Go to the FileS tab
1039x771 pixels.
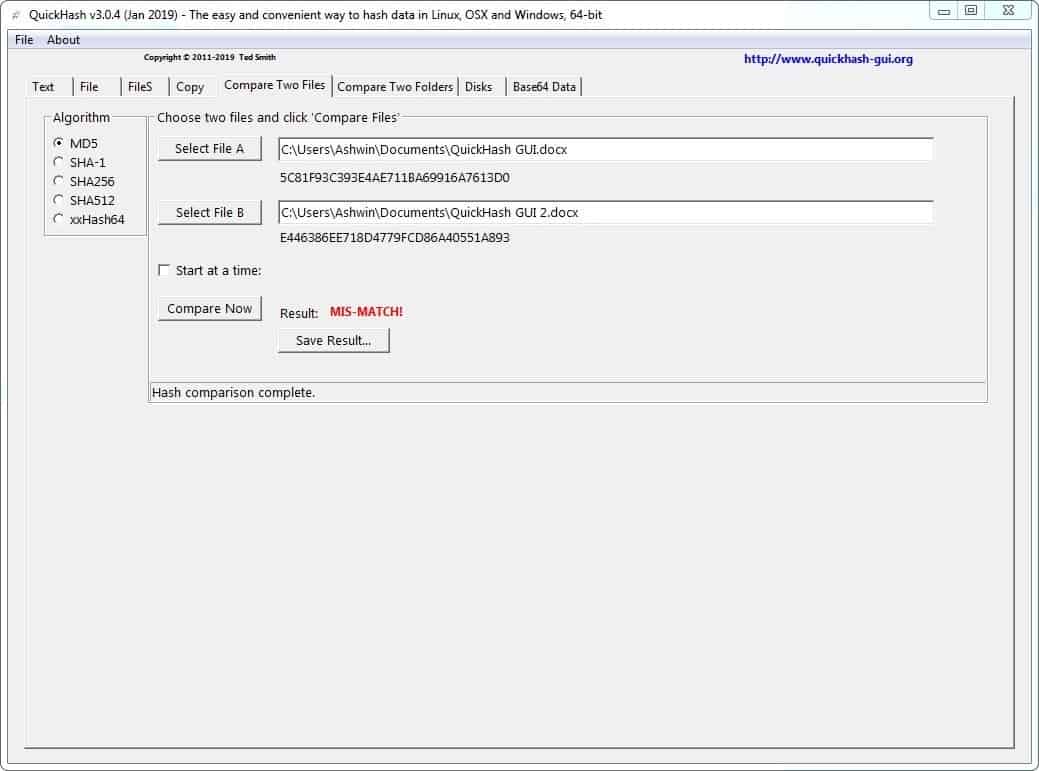(141, 87)
